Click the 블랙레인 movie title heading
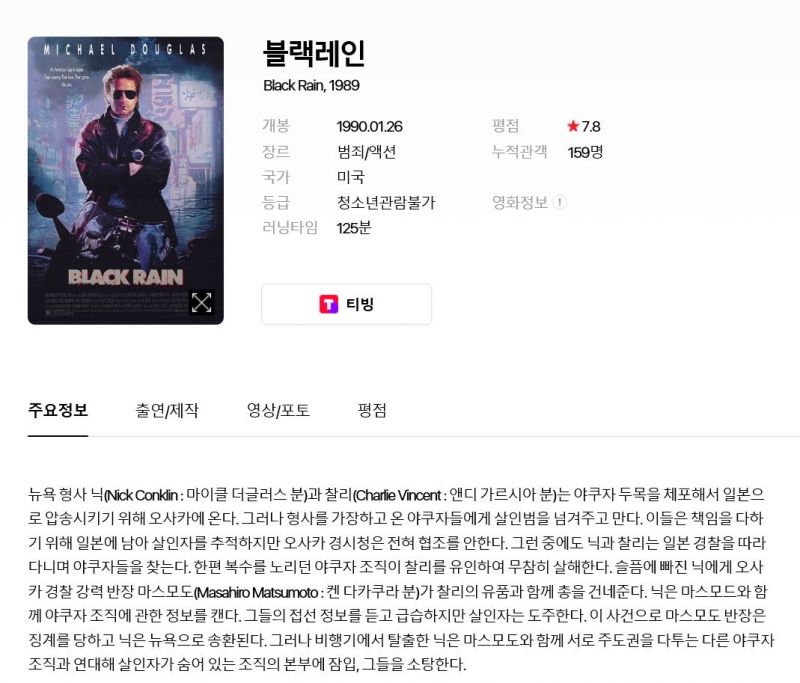The width and height of the screenshot is (800, 683). point(313,53)
